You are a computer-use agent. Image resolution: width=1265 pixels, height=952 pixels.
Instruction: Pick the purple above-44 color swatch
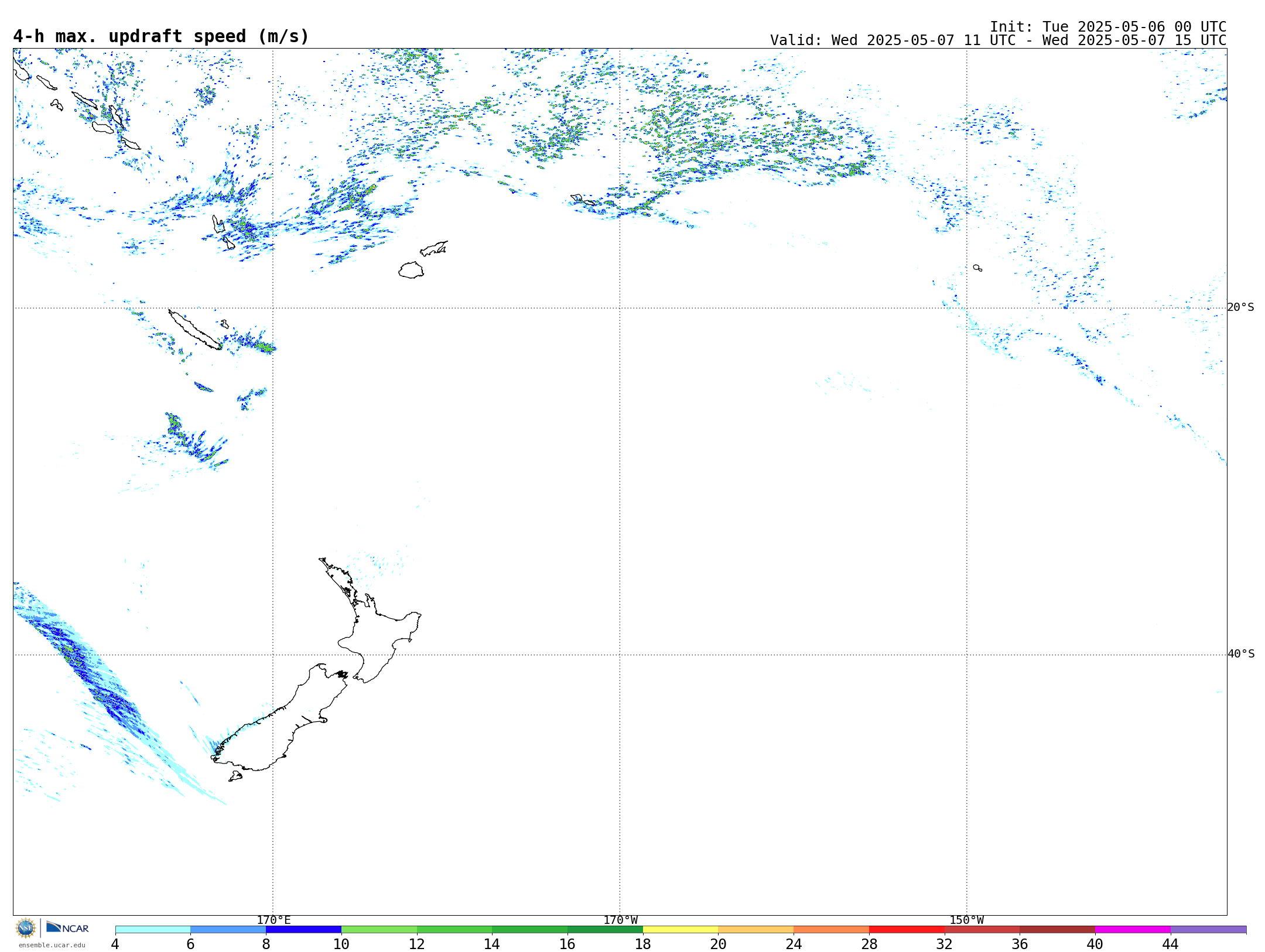pos(1208,930)
